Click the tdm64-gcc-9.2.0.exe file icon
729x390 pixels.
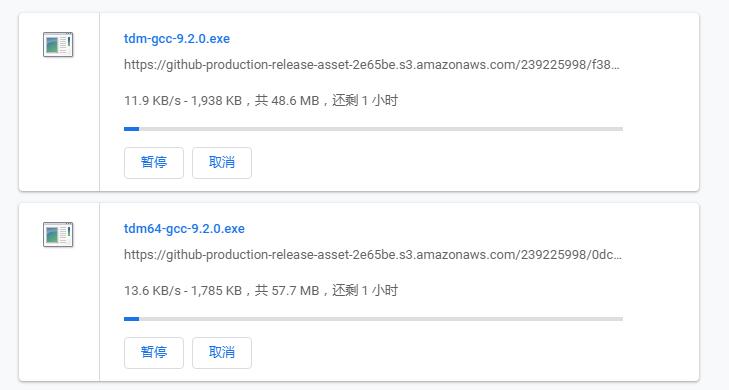[58, 235]
